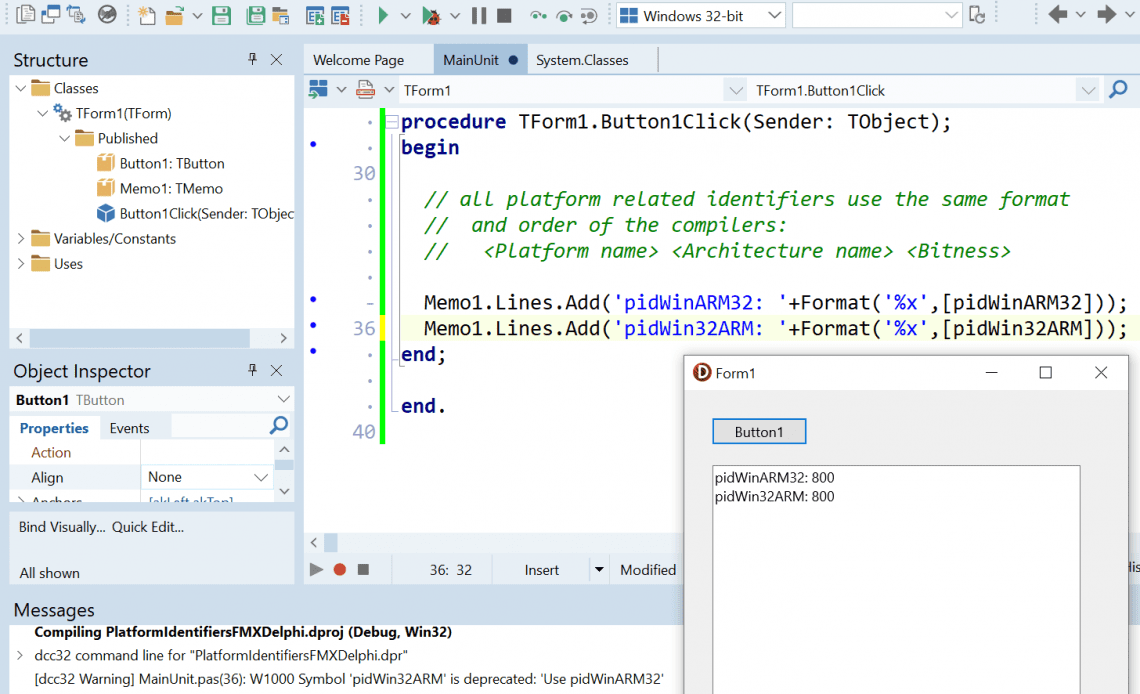Select the Action property row

pyautogui.click(x=142, y=453)
